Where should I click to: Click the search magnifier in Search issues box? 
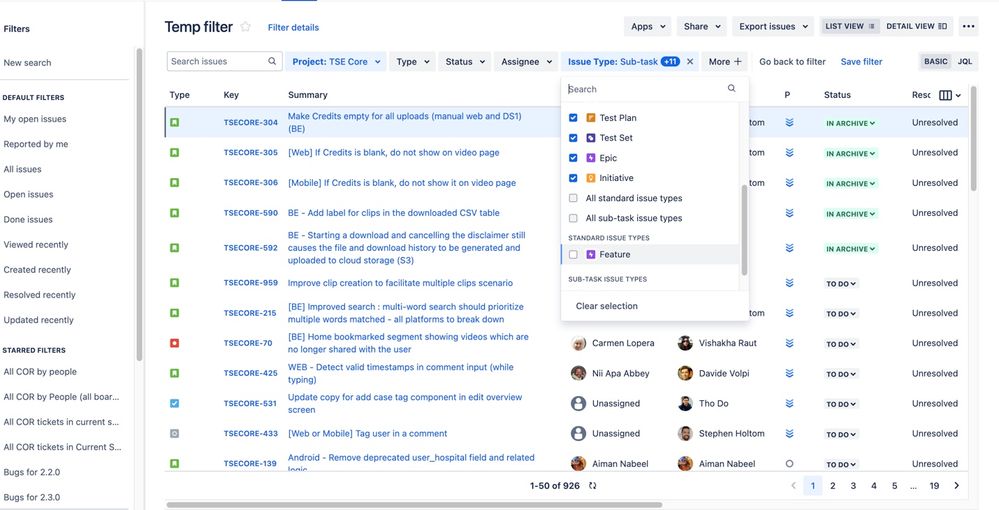coord(272,61)
